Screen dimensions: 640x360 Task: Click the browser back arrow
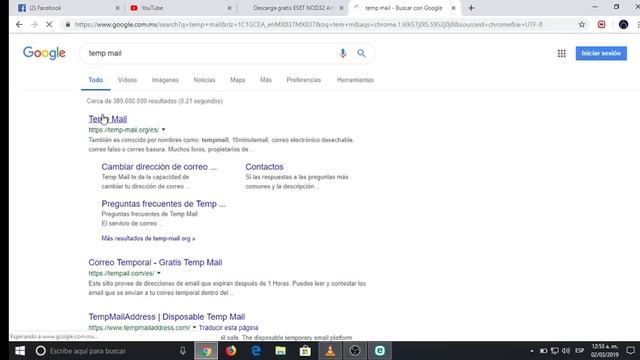click(19, 24)
